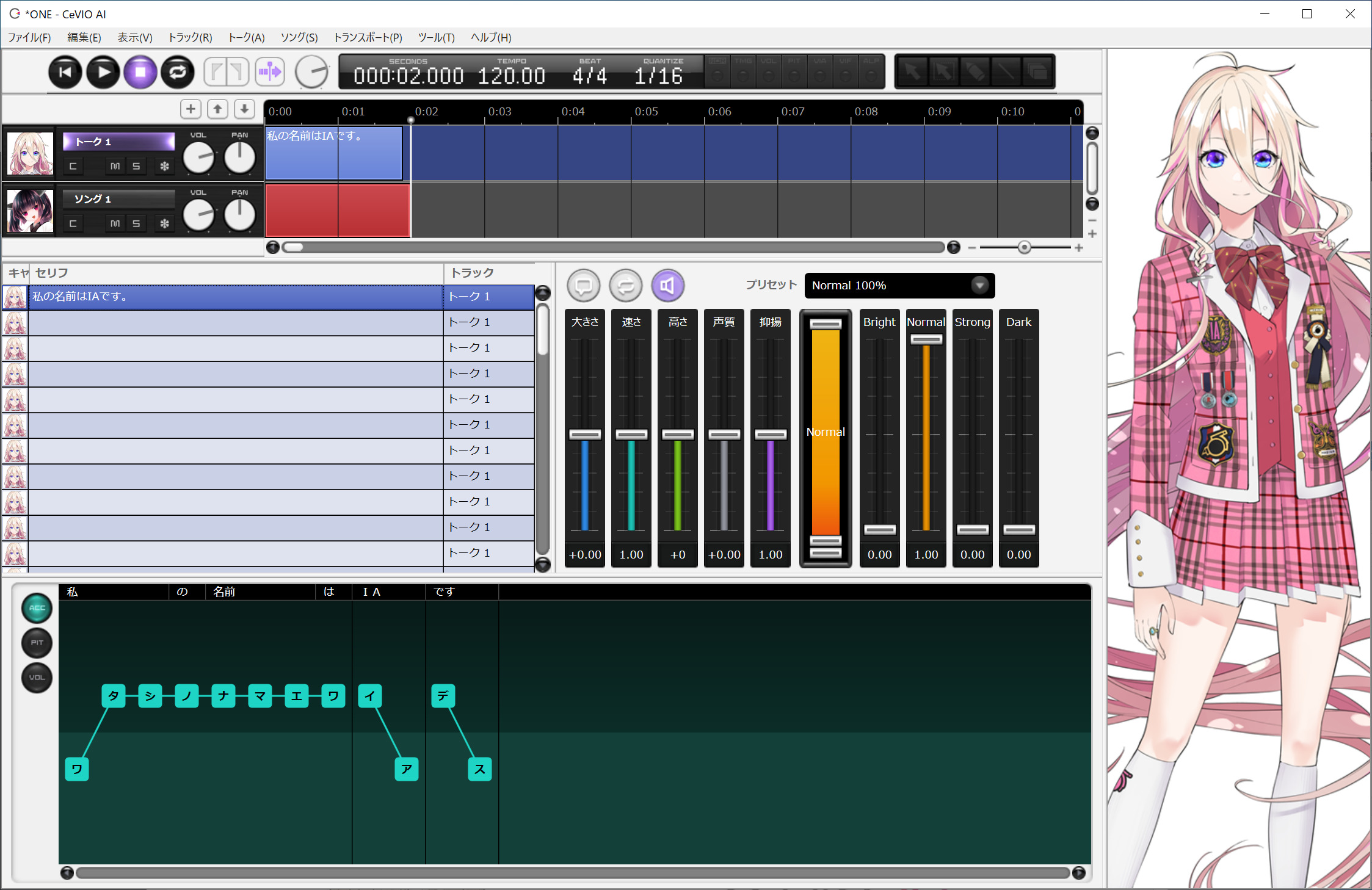
Task: Open the プリセット Normal 100% dropdown
Action: 899,286
